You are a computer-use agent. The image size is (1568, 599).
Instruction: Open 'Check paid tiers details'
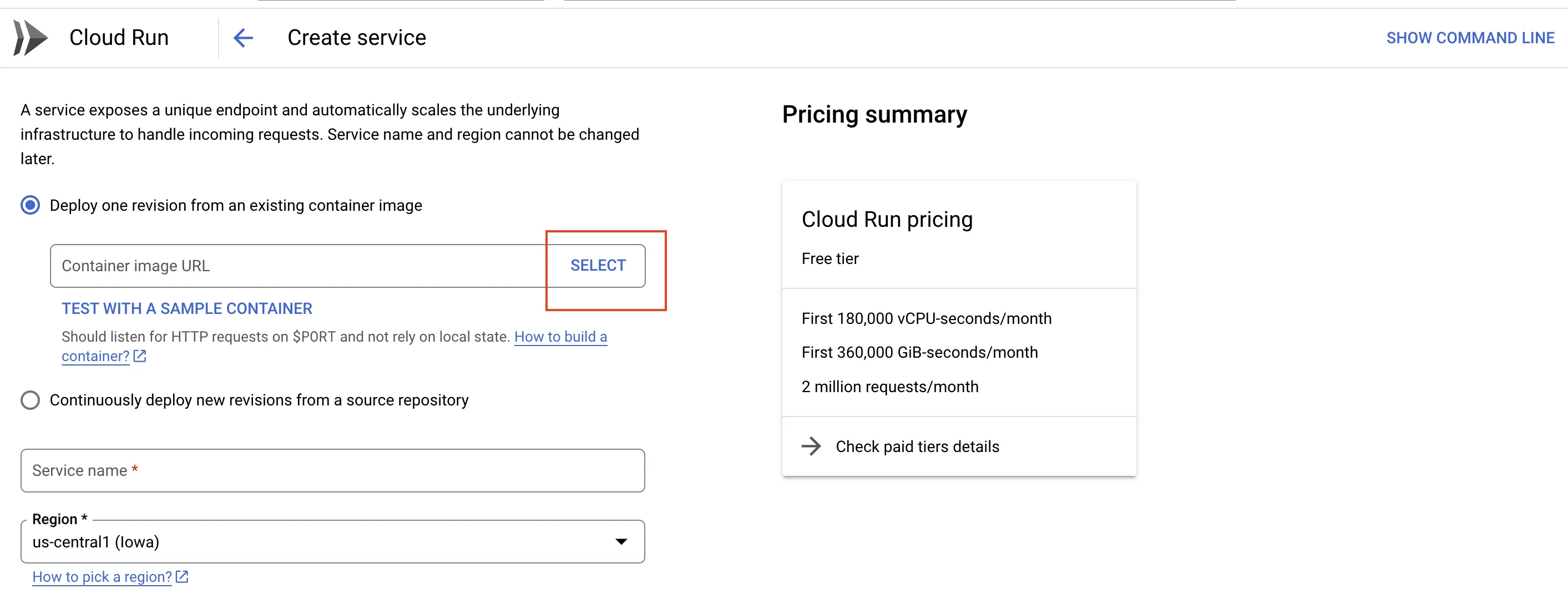point(917,446)
